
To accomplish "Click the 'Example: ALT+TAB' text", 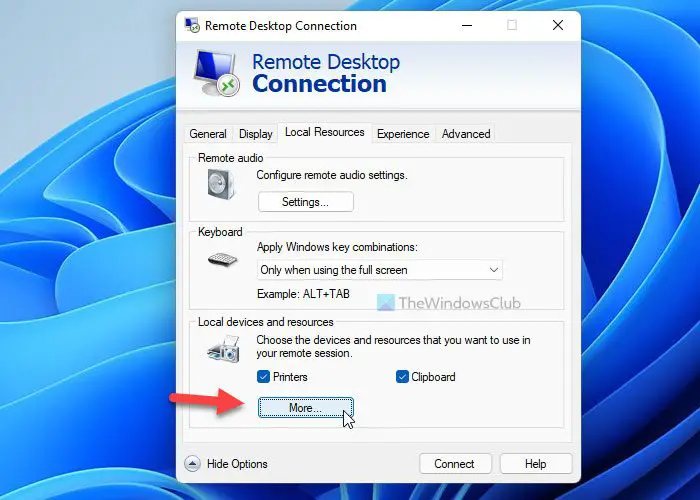I will click(303, 294).
